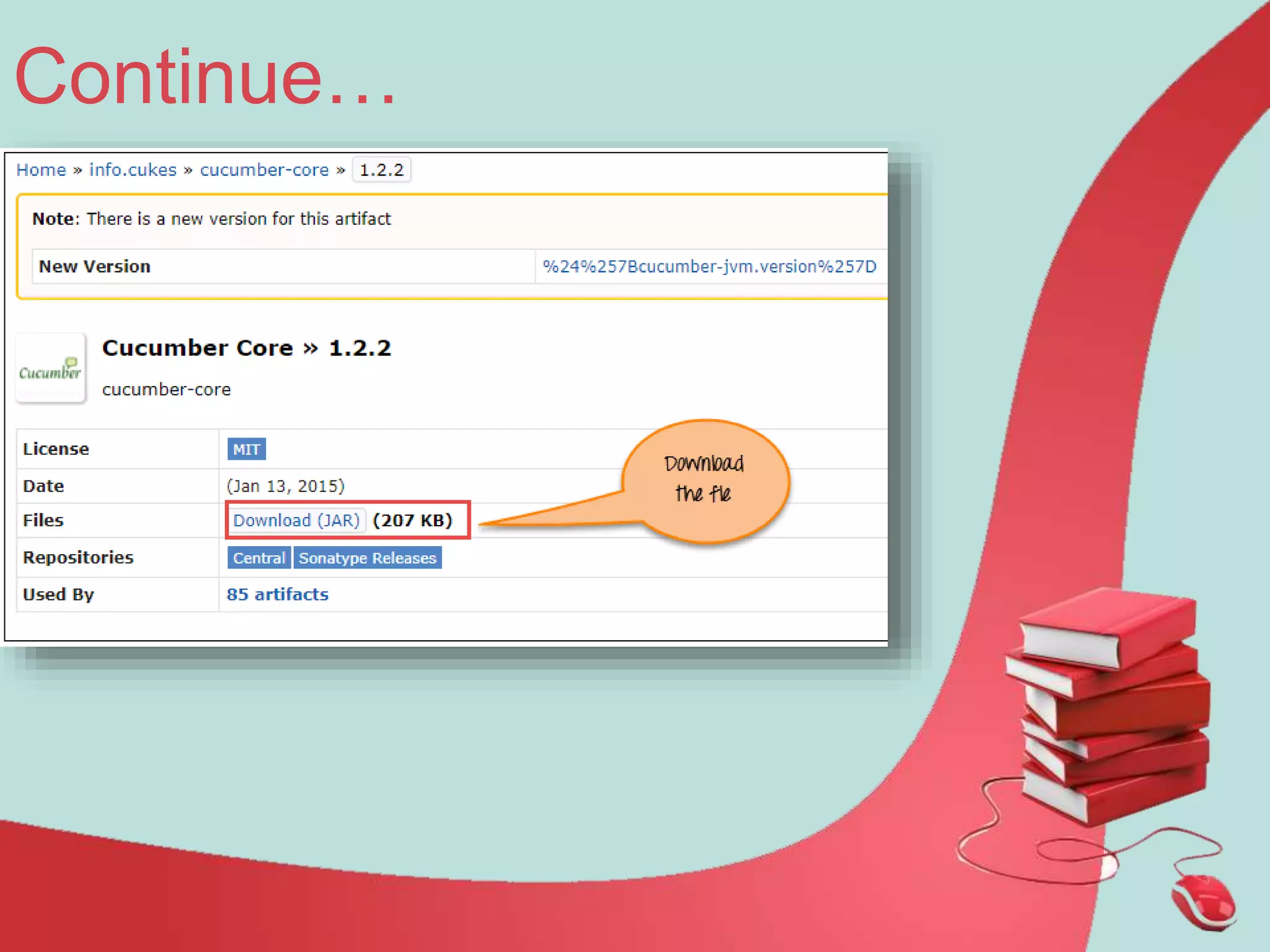Open the 85 artifacts link
This screenshot has width=1270, height=952.
pyautogui.click(x=277, y=594)
